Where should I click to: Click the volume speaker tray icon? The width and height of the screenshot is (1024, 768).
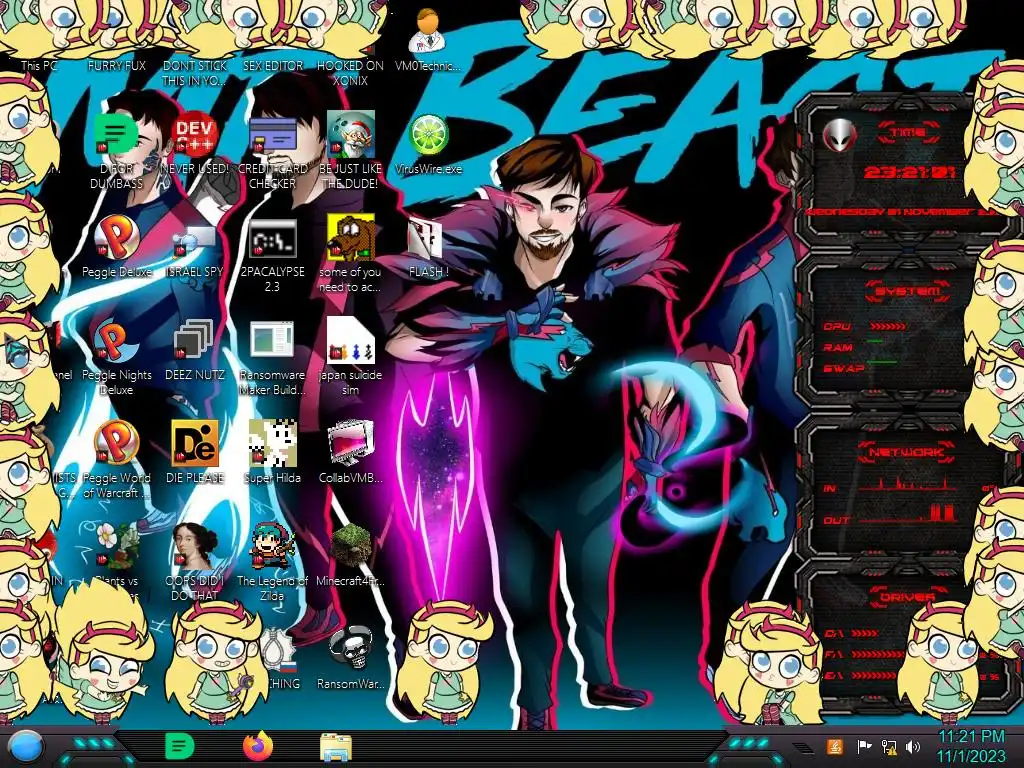pos(913,746)
